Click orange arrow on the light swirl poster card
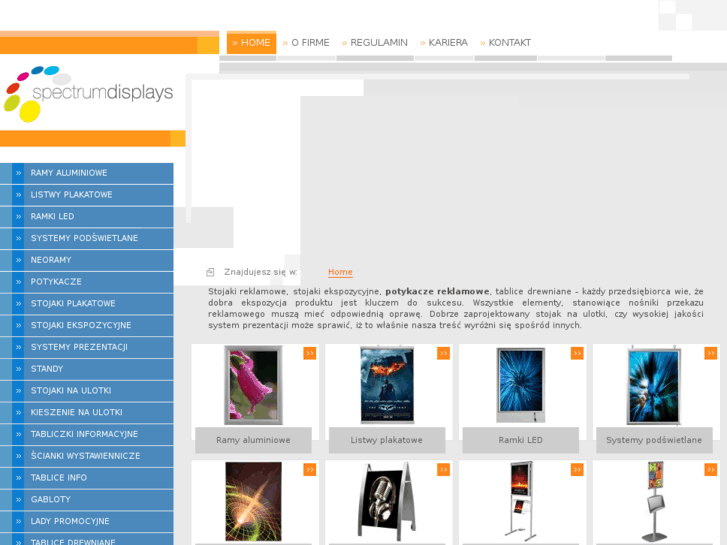The height and width of the screenshot is (545, 727). 310,470
